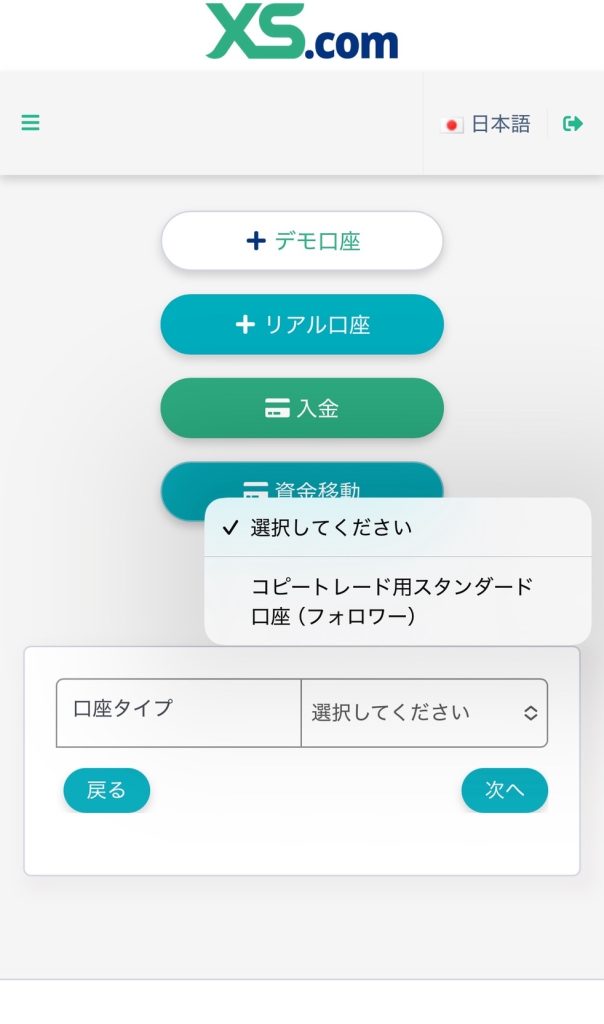The height and width of the screenshot is (1024, 604).
Task: Tap the デモ口座 button label
Action: [317, 241]
